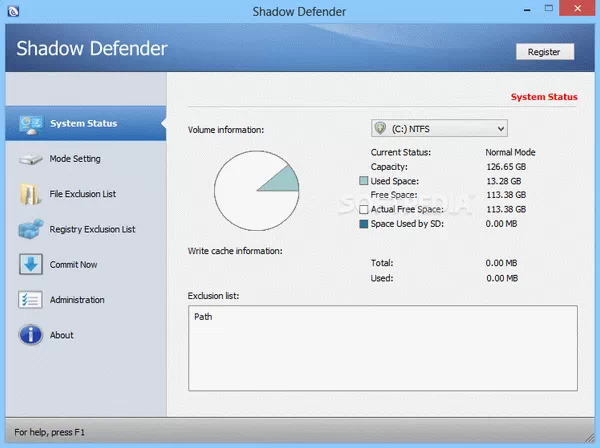Click the Write cache Used 0.00 MB value
This screenshot has height=448, width=600.
502,278
